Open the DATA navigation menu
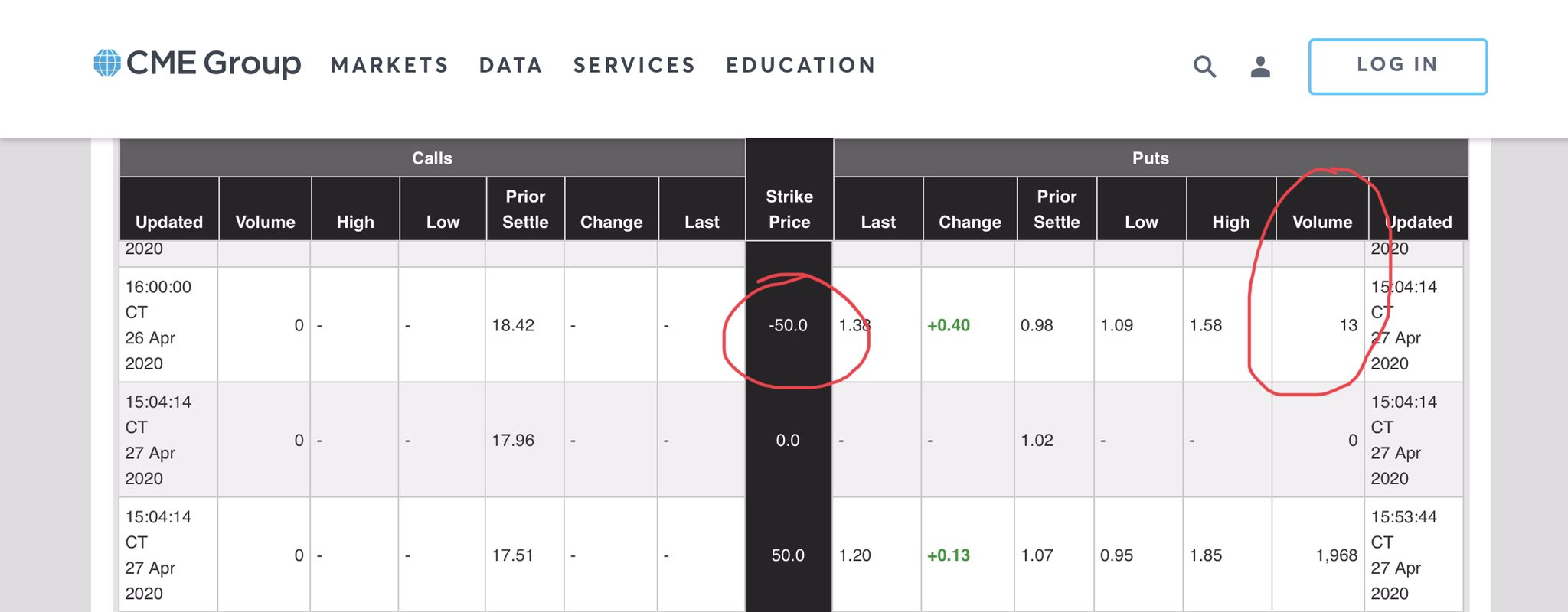This screenshot has height=612, width=1568. coord(511,65)
